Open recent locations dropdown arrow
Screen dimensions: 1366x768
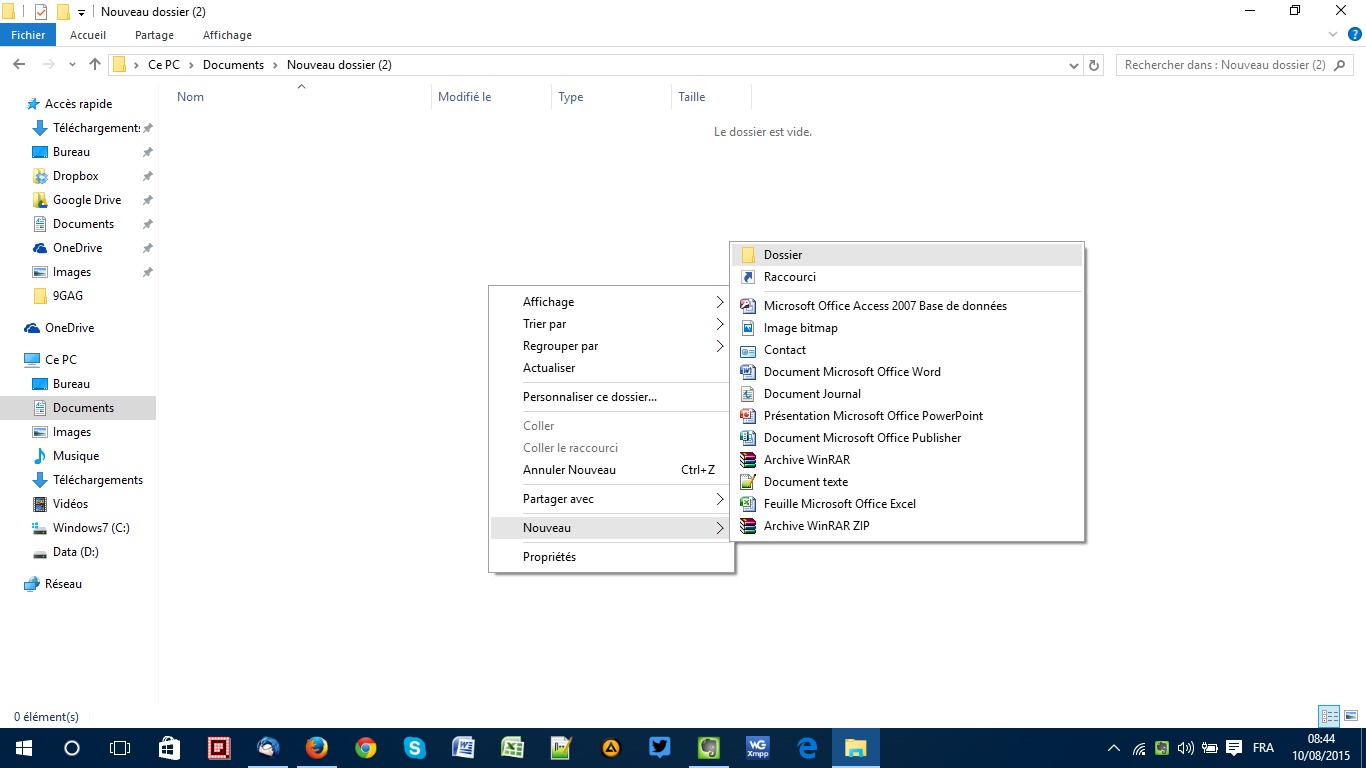tap(72, 65)
